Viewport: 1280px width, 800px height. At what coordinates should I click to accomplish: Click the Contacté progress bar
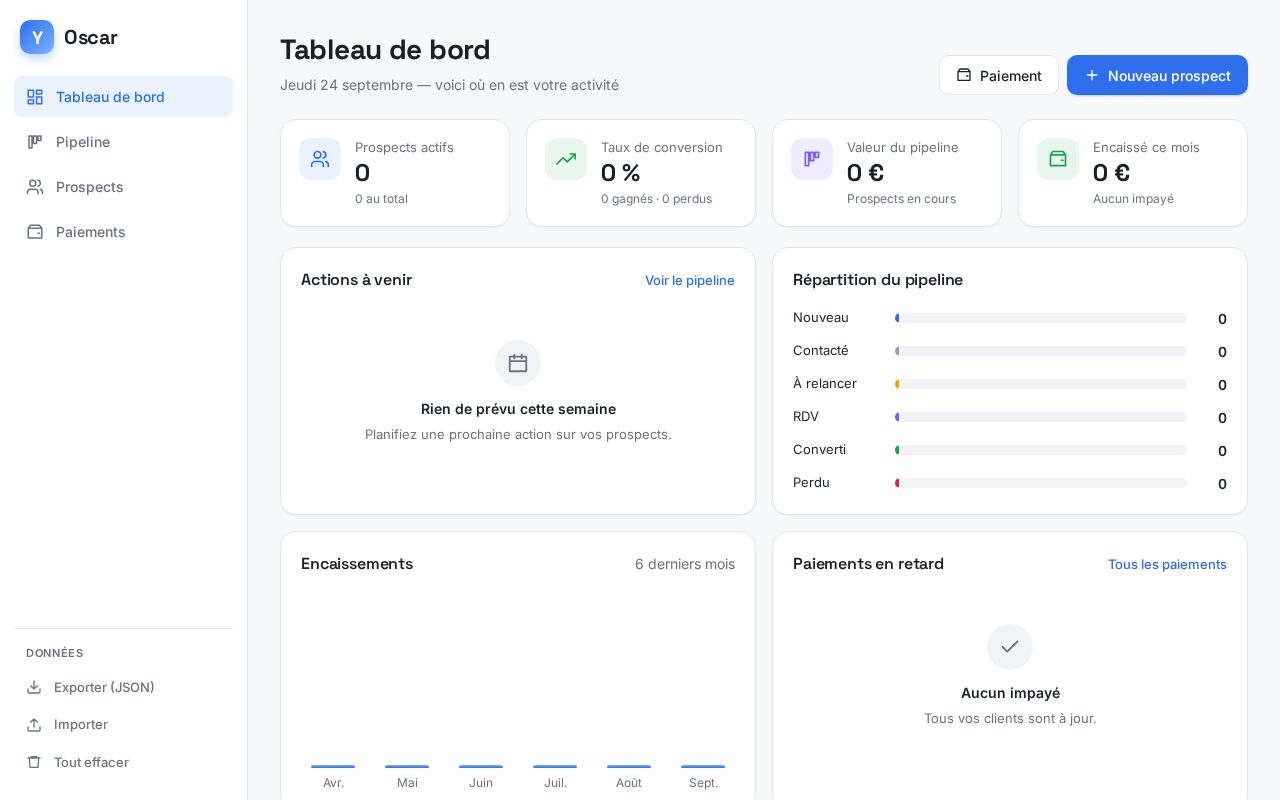1041,351
